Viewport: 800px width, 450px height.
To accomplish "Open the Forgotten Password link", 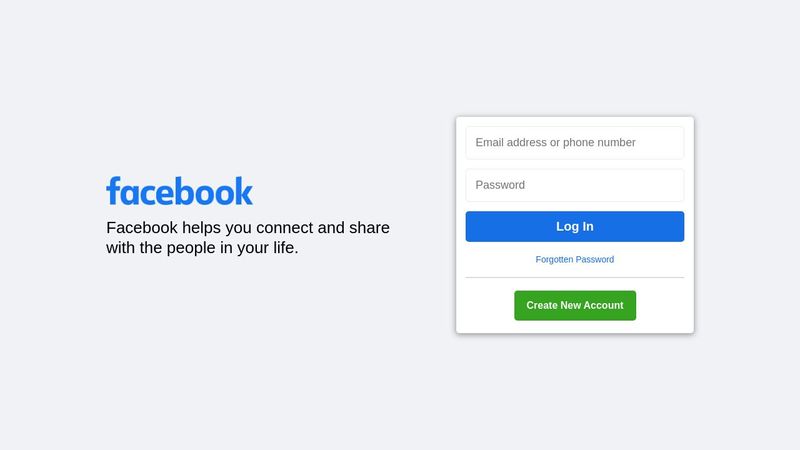I will 574,259.
